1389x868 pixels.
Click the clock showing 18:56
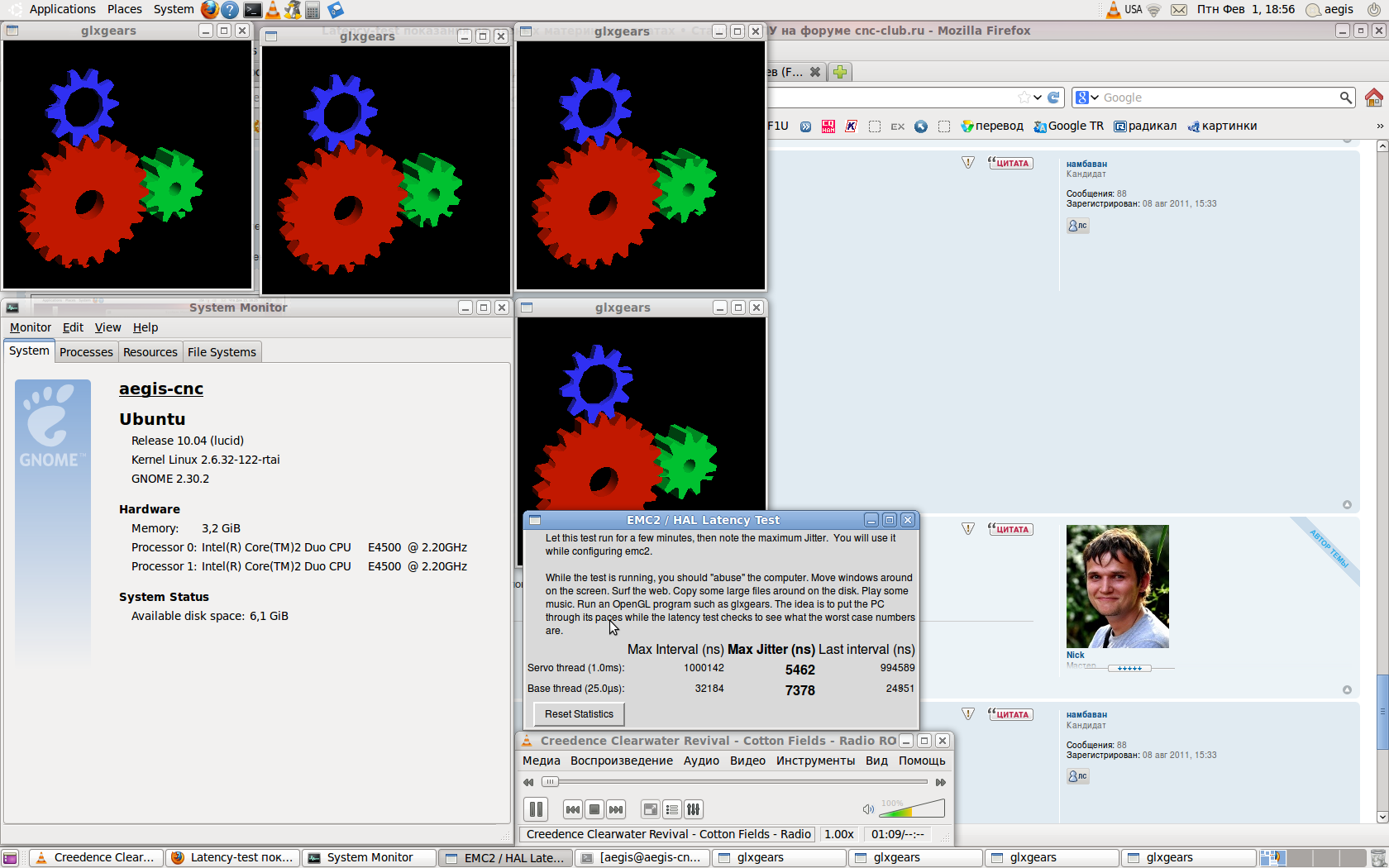coord(1246,10)
